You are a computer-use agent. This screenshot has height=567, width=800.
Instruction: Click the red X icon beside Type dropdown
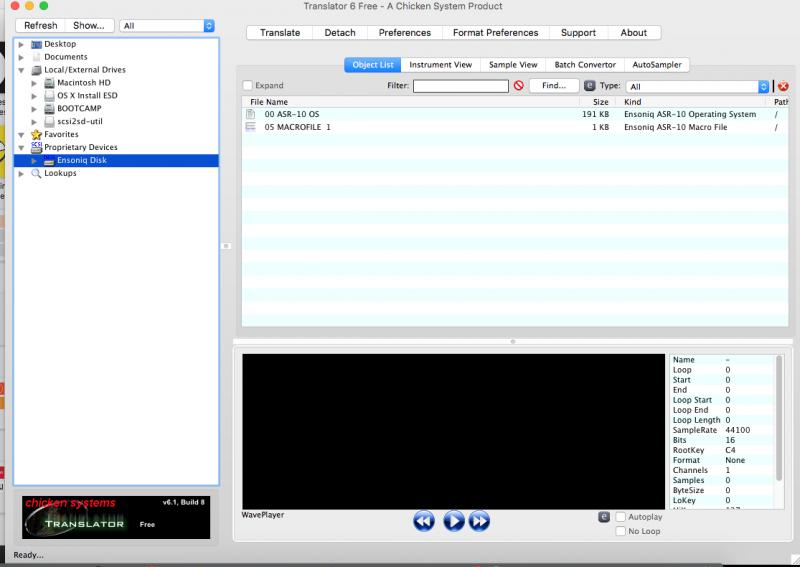tap(783, 86)
